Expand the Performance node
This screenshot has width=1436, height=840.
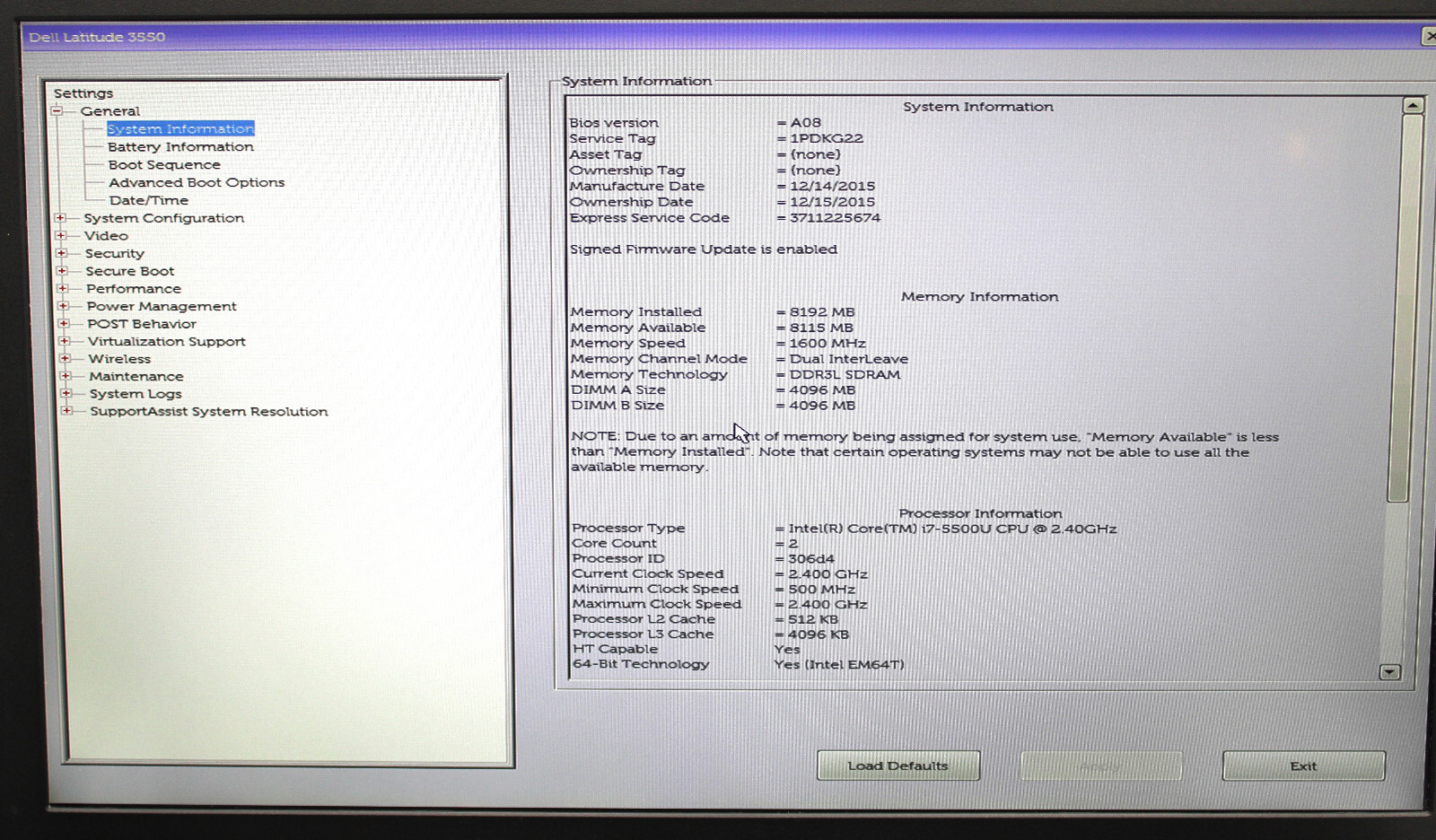(63, 288)
